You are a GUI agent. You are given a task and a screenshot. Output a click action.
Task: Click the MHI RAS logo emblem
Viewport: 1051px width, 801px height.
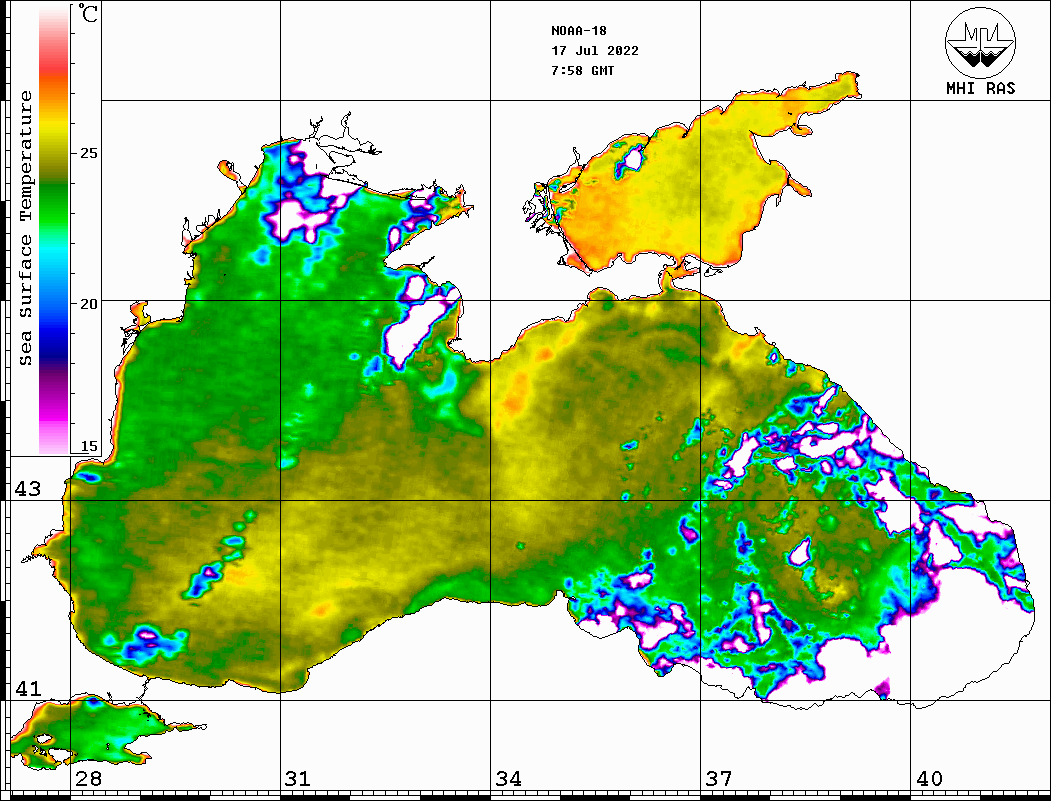[980, 42]
